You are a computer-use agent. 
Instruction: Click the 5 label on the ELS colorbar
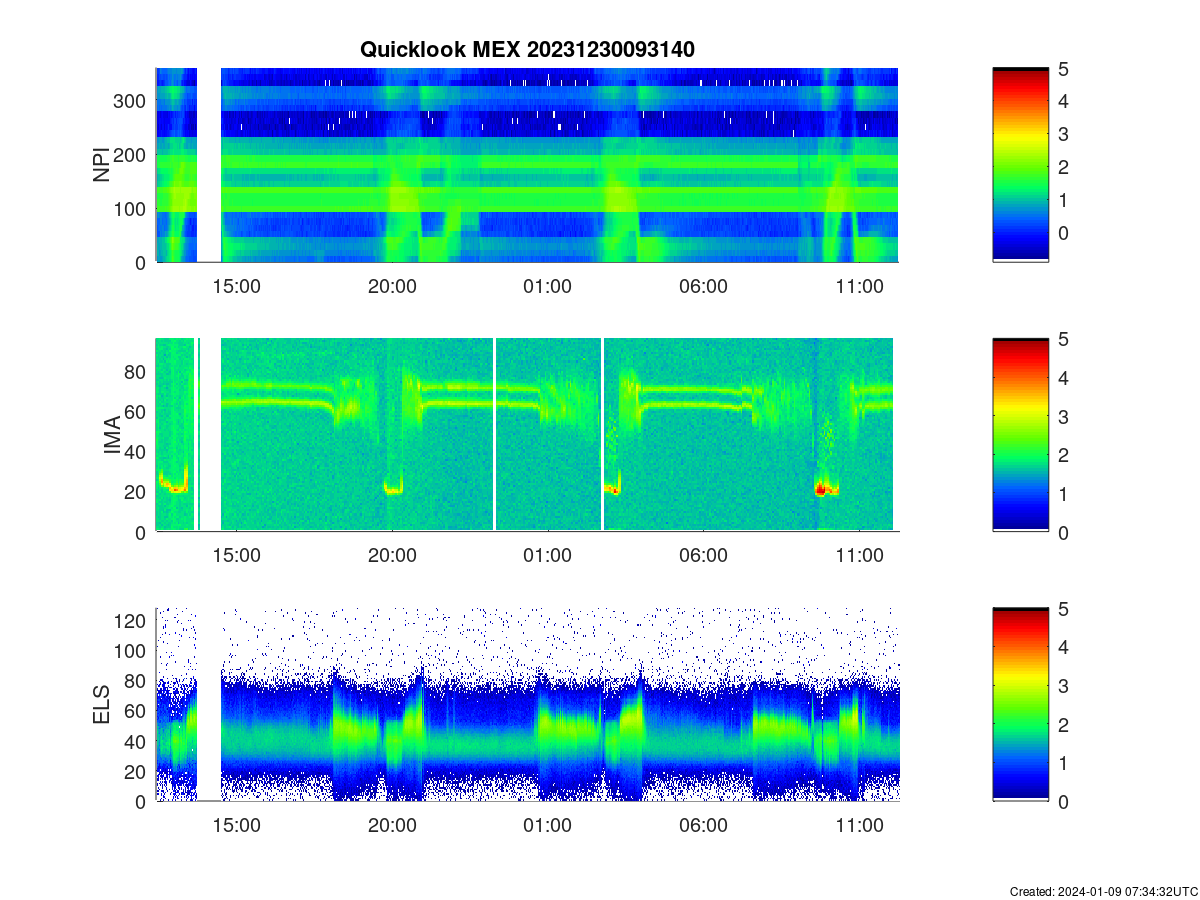1066,607
